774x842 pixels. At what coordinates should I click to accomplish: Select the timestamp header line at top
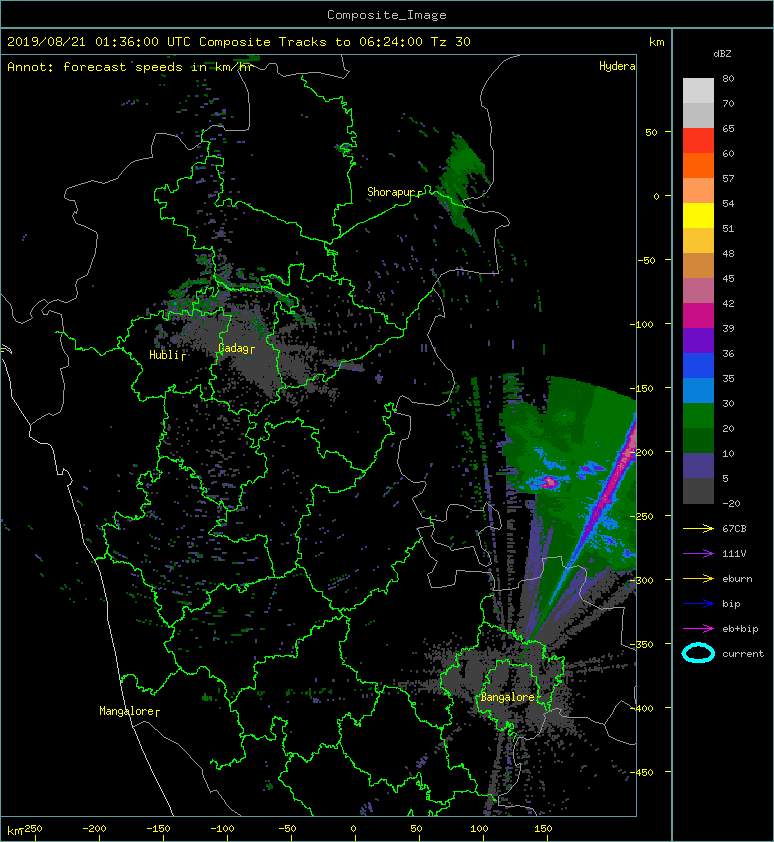(239, 42)
